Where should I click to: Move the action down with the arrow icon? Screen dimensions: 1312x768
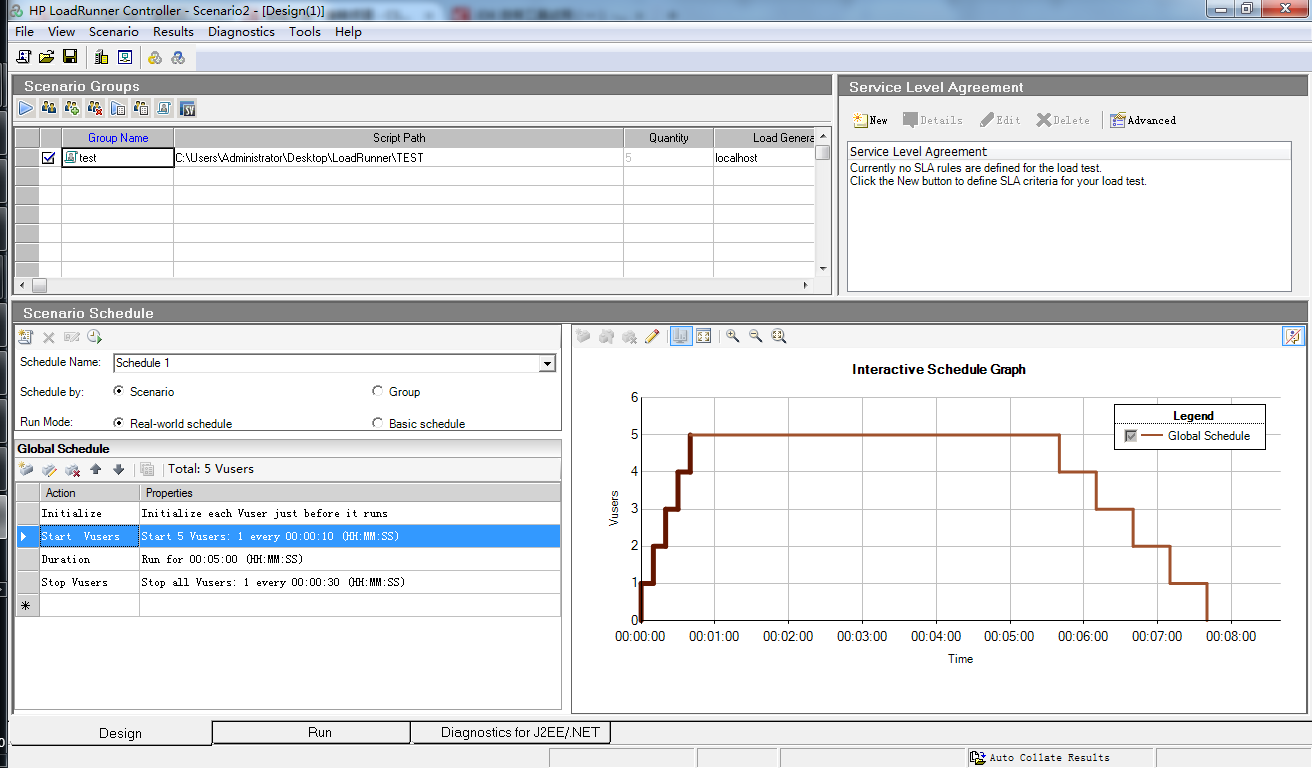point(118,469)
